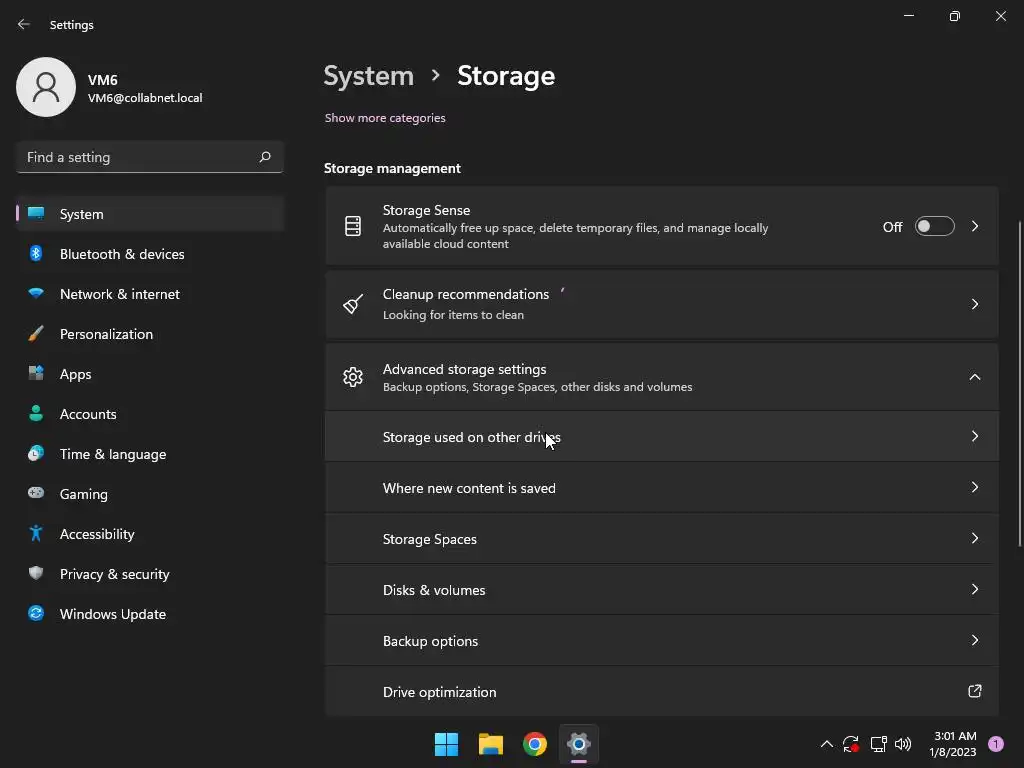
Task: Open Disks & volumes page
Action: point(661,590)
